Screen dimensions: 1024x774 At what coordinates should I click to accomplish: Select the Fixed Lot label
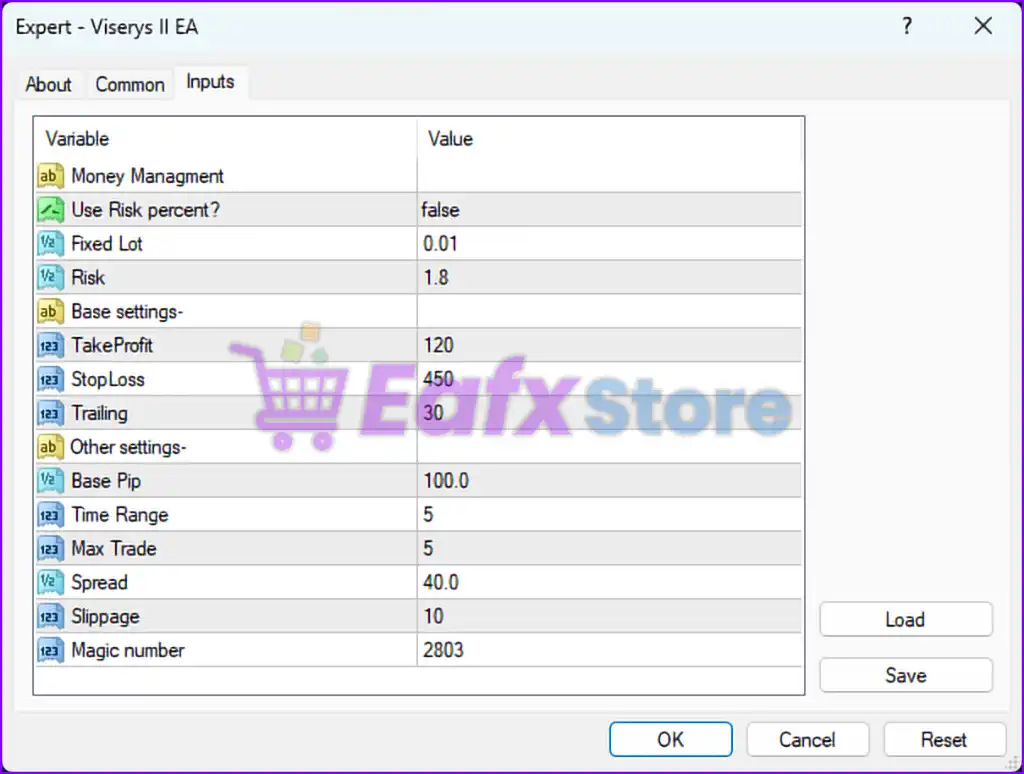coord(106,244)
